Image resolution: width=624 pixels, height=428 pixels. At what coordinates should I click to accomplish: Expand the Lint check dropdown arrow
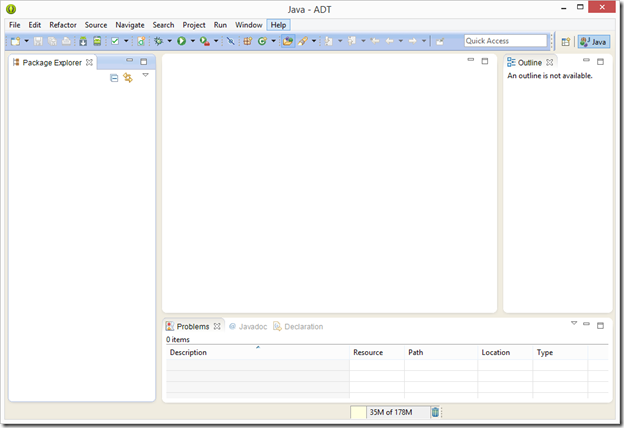126,41
